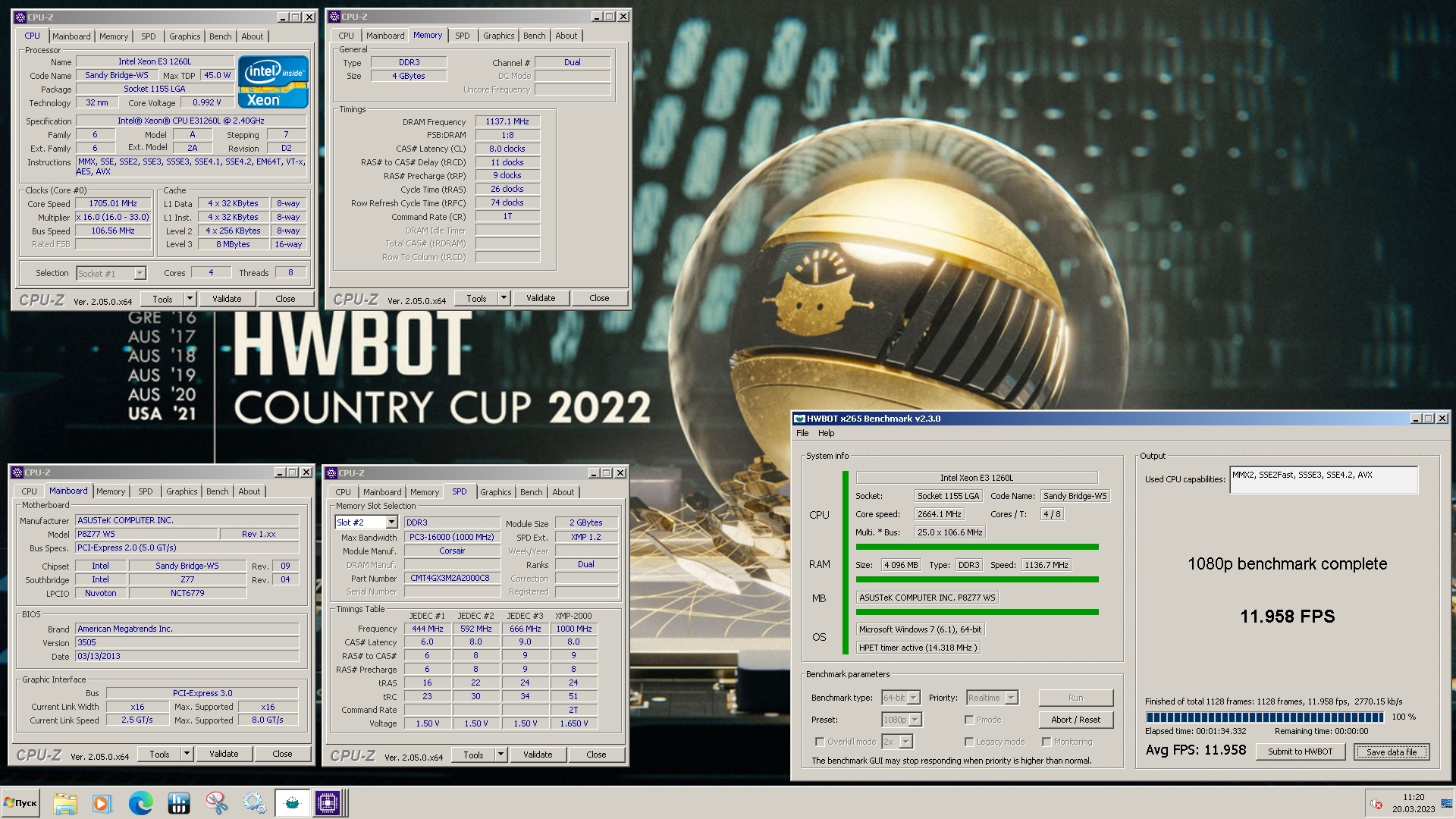Click title icon of the CPU-Z SPD window
The image size is (1456, 819).
click(331, 473)
